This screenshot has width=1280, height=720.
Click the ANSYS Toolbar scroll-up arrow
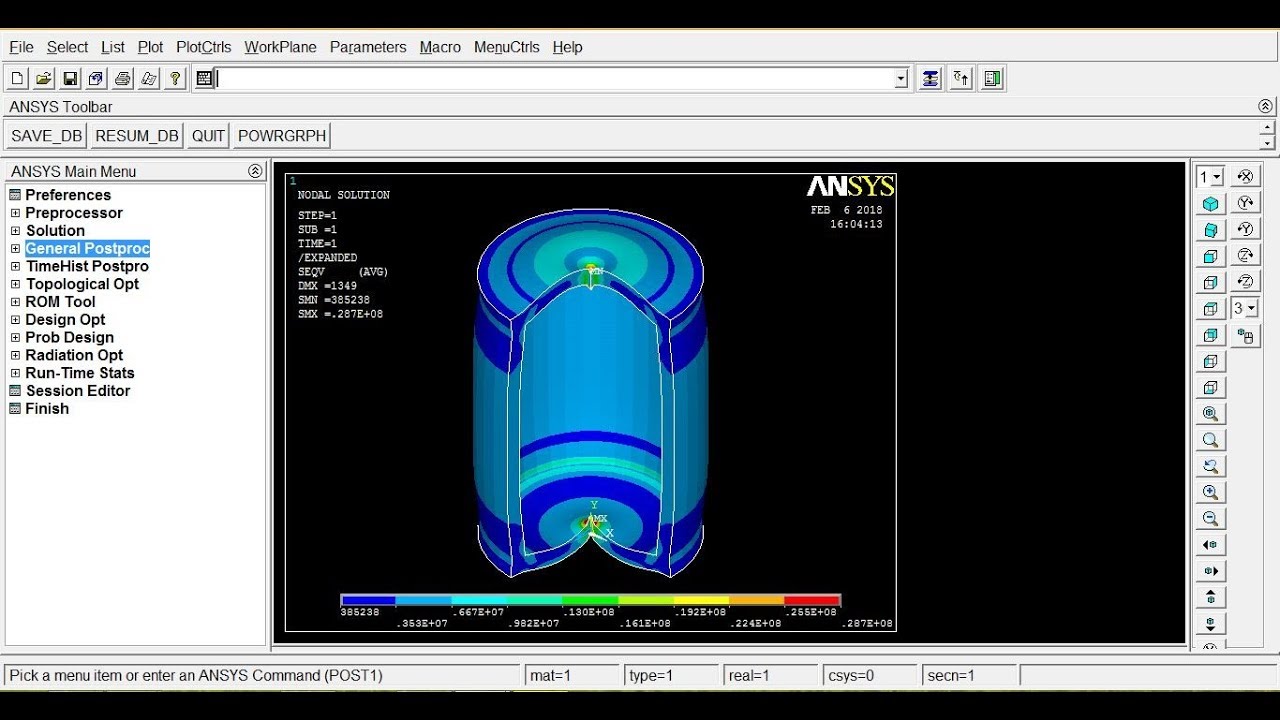coord(1267,128)
